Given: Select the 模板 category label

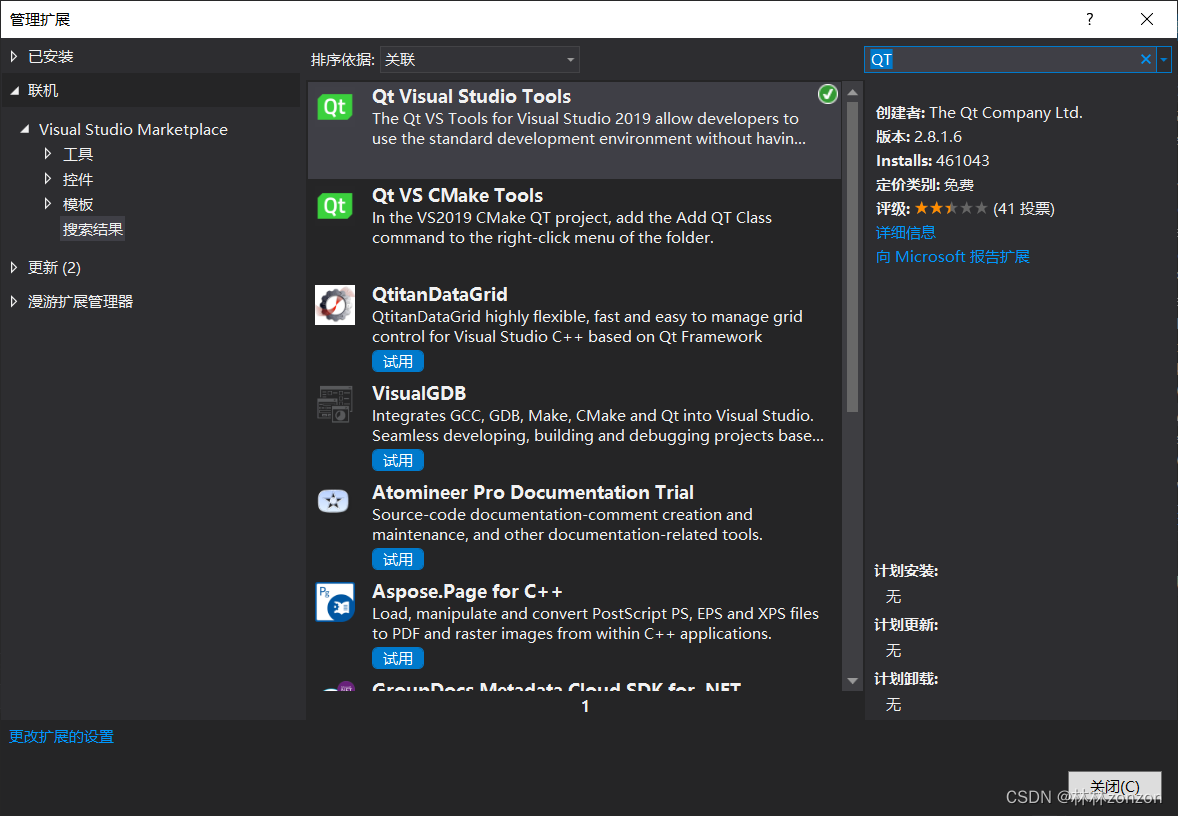Looking at the screenshot, I should (78, 204).
